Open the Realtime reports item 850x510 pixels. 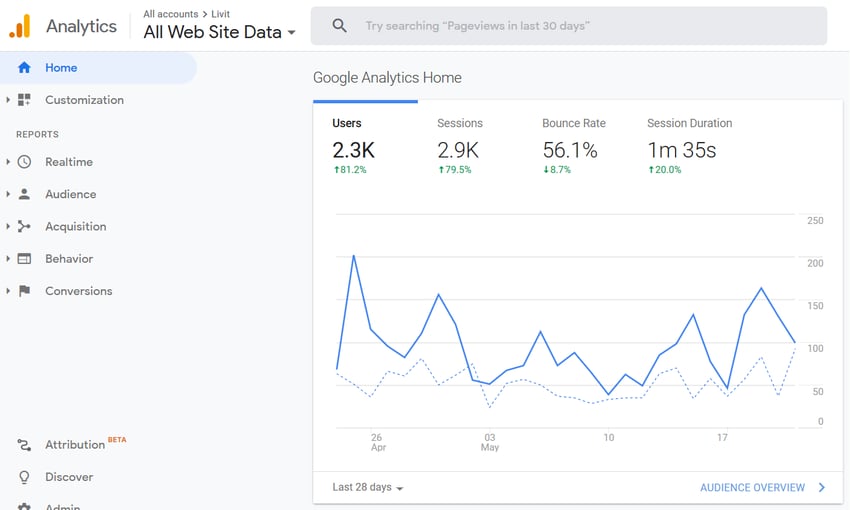(x=69, y=162)
